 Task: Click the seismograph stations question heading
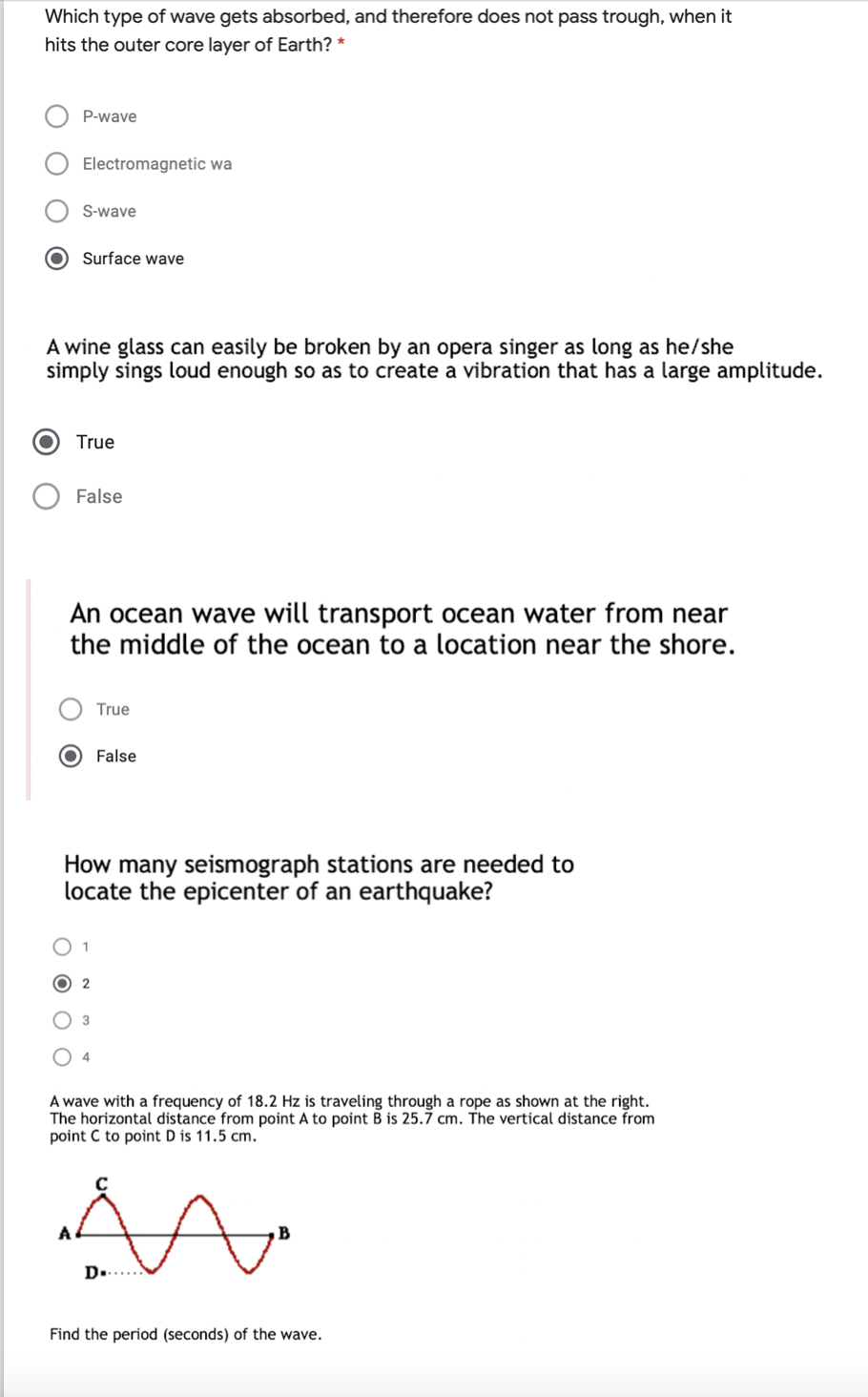(x=319, y=877)
